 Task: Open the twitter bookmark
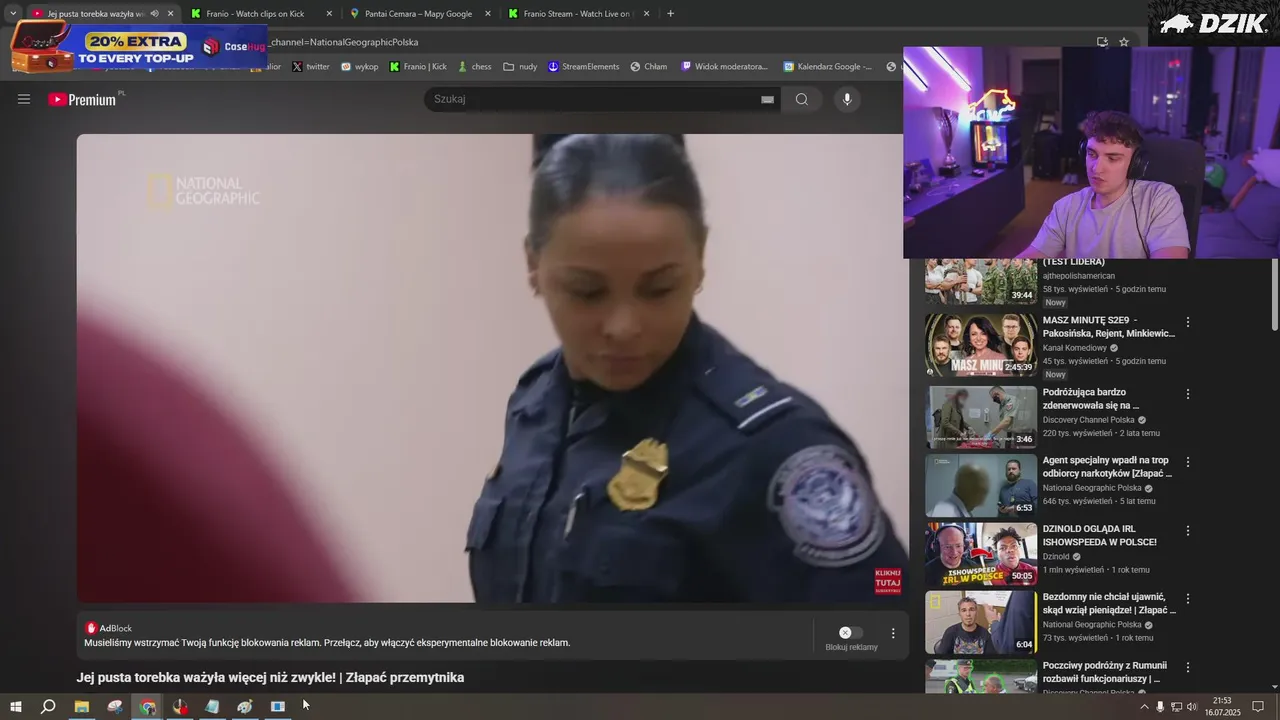tap(311, 67)
